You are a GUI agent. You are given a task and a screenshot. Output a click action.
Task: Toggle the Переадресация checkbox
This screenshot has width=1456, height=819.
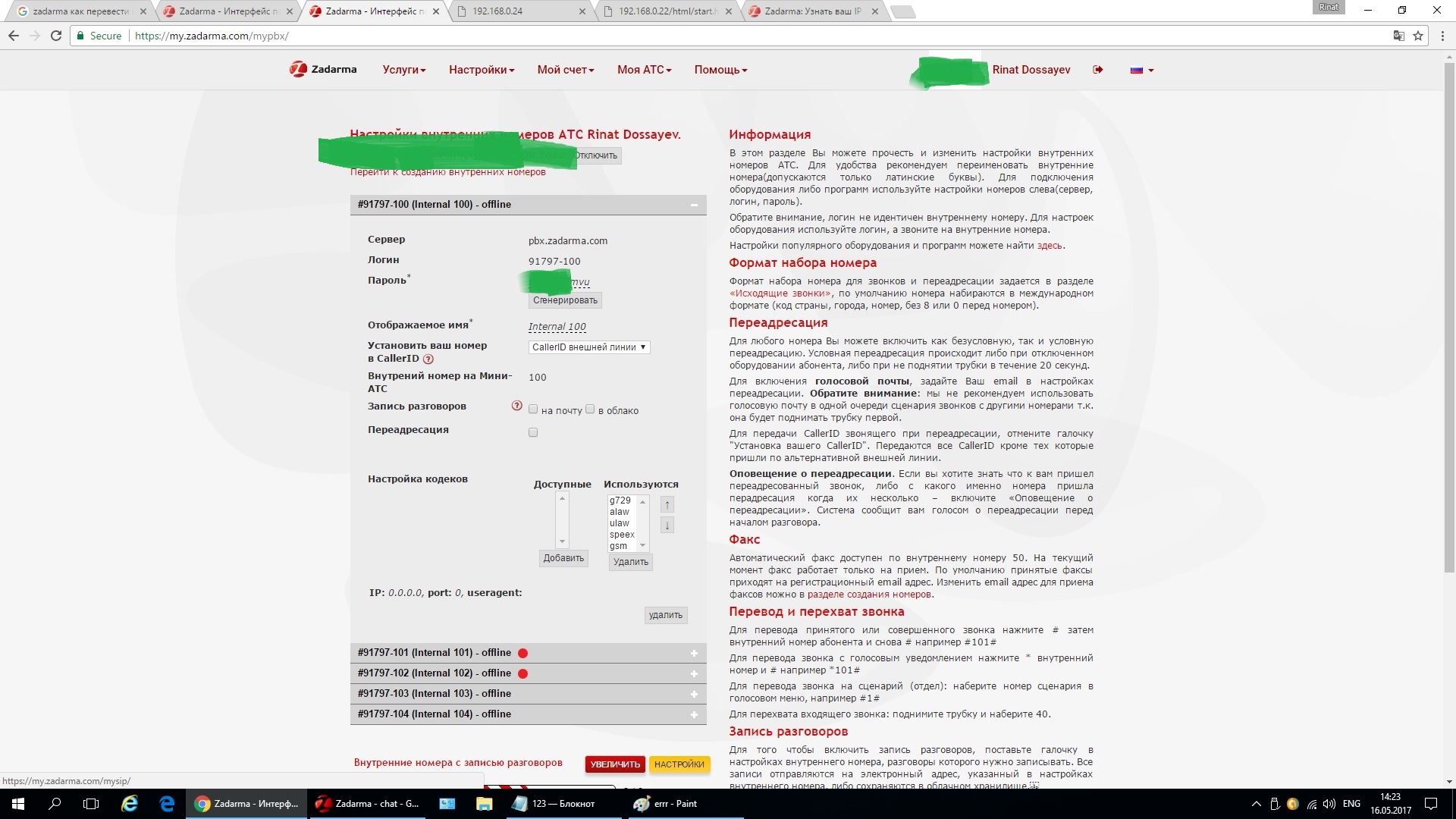[533, 432]
